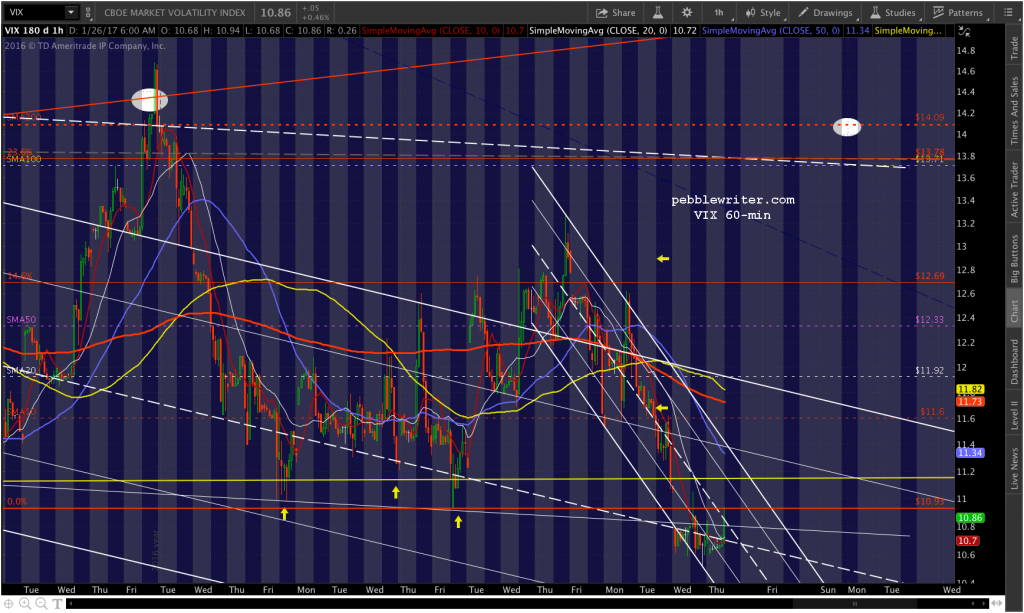Click the zoom in magnifier icon
The height and width of the screenshot is (613, 1024).
(x=25, y=604)
